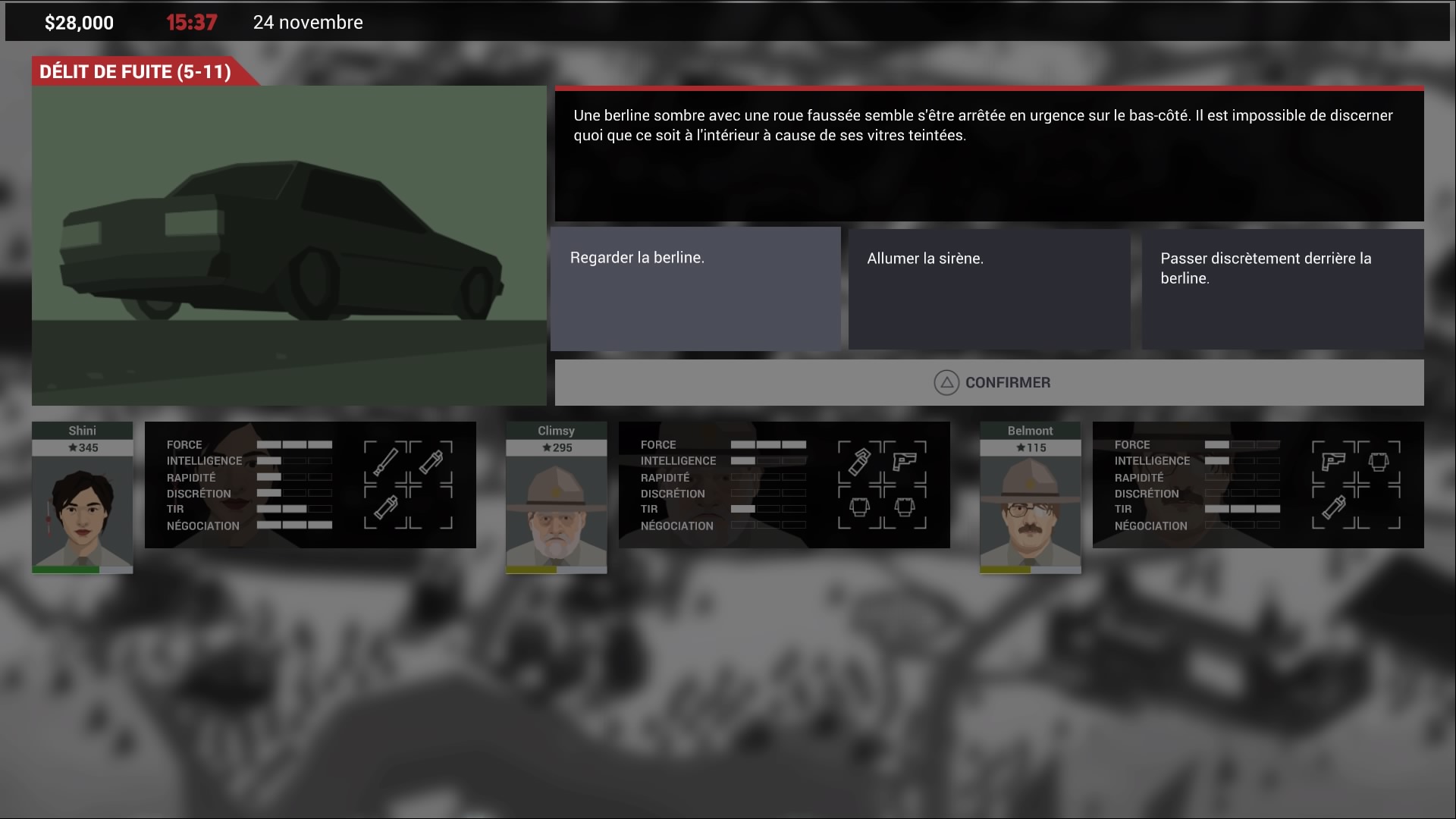Image resolution: width=1456 pixels, height=819 pixels.
Task: Choose the option 'Allumer la sirène.'
Action: pyautogui.click(x=989, y=289)
